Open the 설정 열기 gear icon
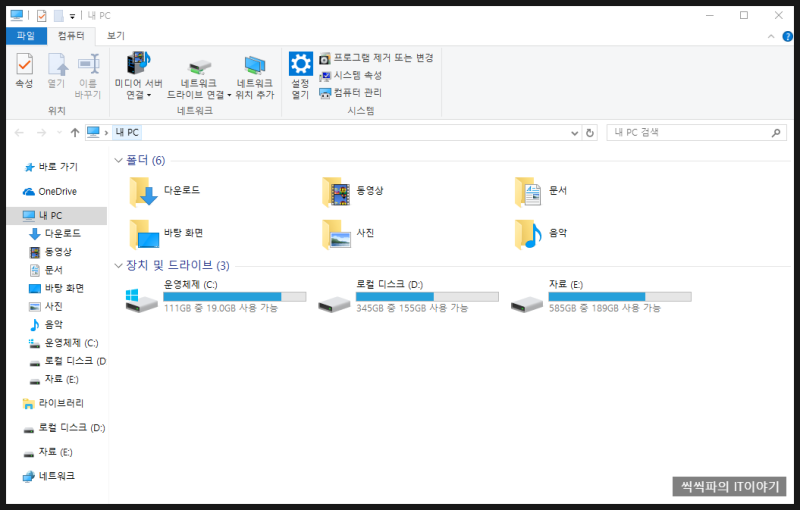Image resolution: width=800 pixels, height=510 pixels. click(x=301, y=75)
